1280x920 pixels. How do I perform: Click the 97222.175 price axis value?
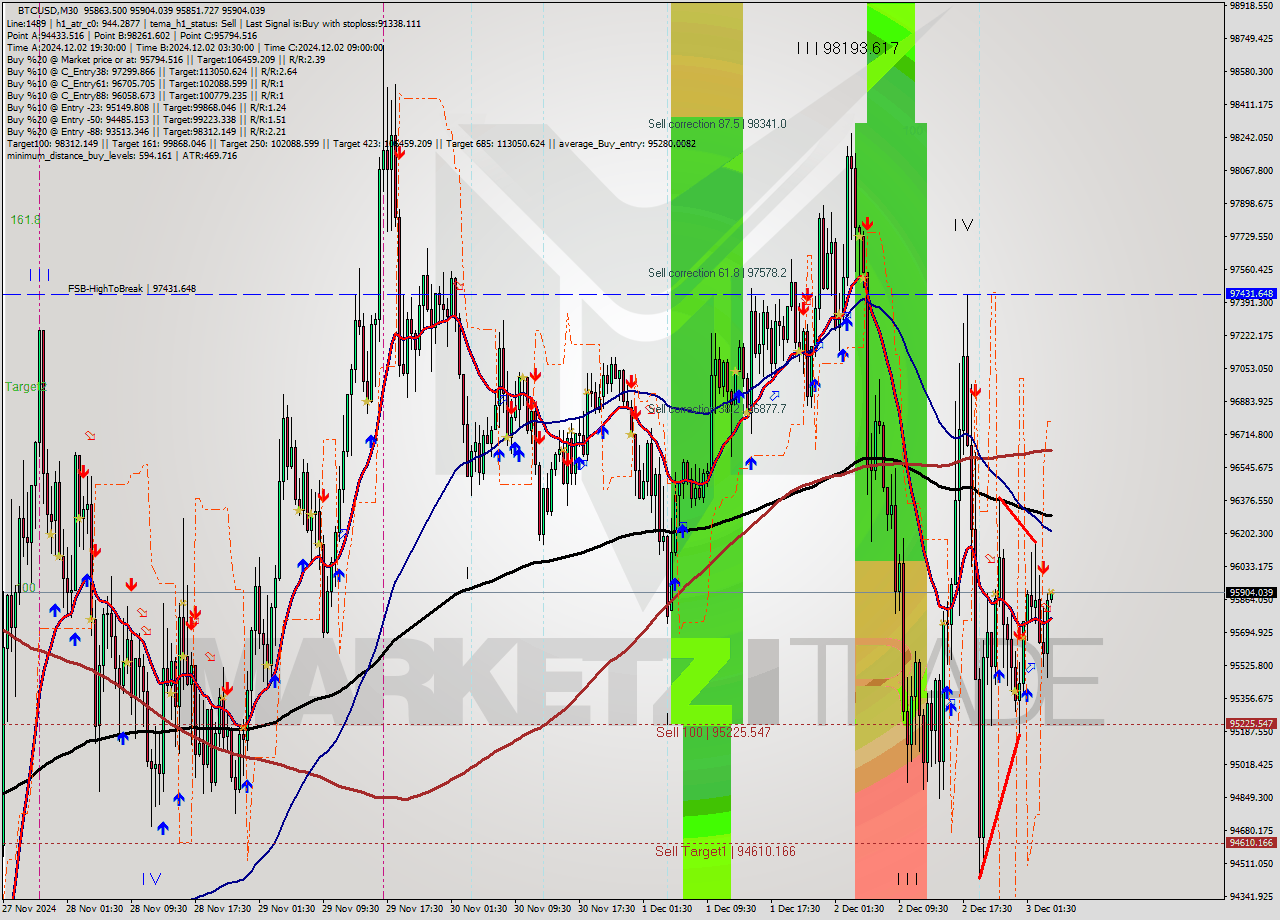tap(1251, 335)
